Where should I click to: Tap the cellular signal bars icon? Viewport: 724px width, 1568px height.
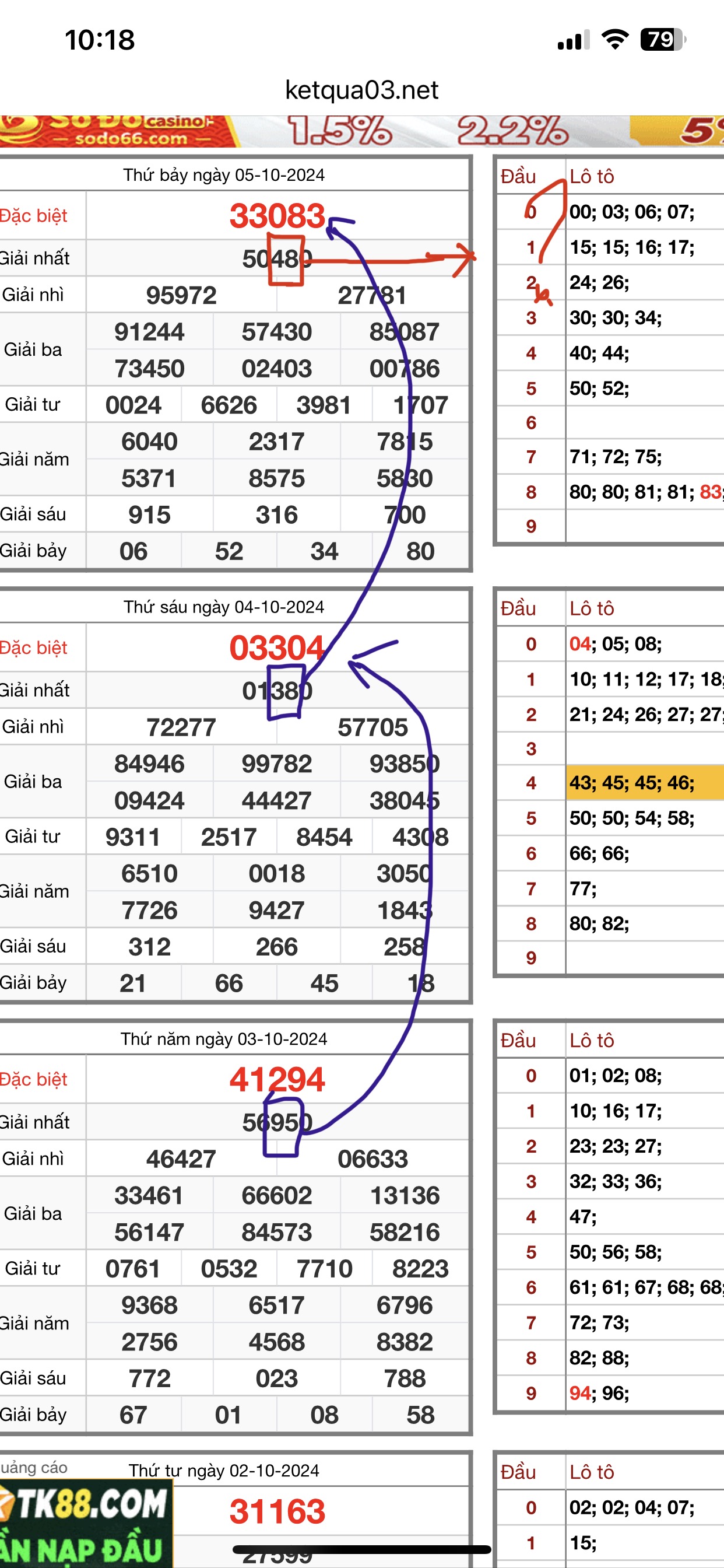[573, 40]
